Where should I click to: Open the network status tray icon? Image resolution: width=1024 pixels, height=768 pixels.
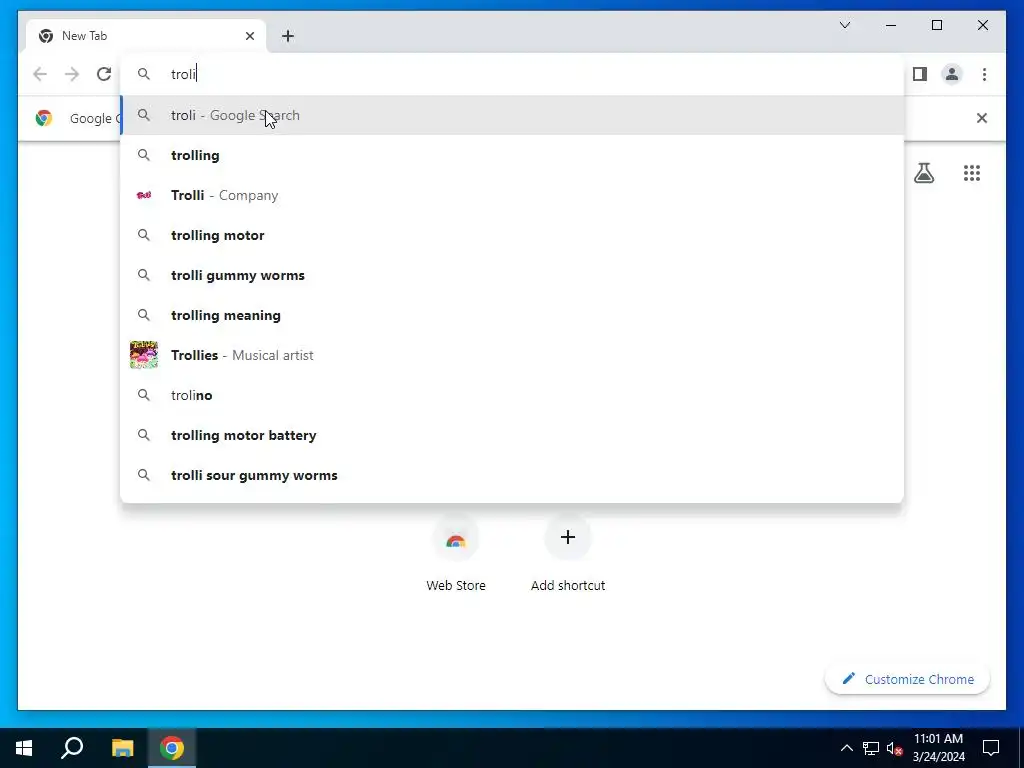point(871,748)
